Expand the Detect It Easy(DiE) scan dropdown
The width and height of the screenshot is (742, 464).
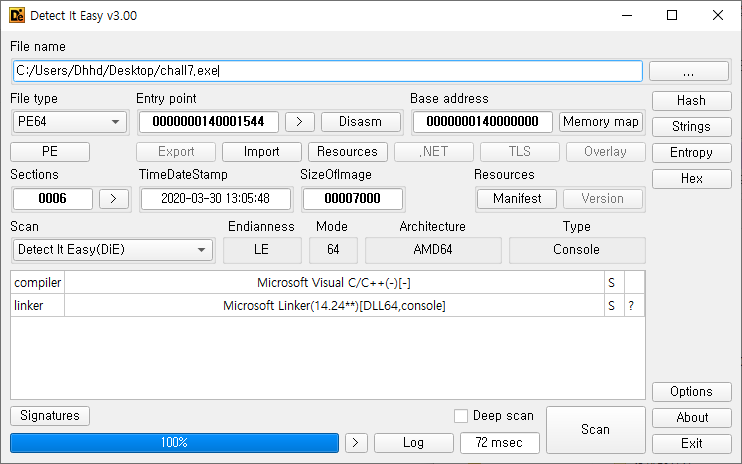click(113, 250)
